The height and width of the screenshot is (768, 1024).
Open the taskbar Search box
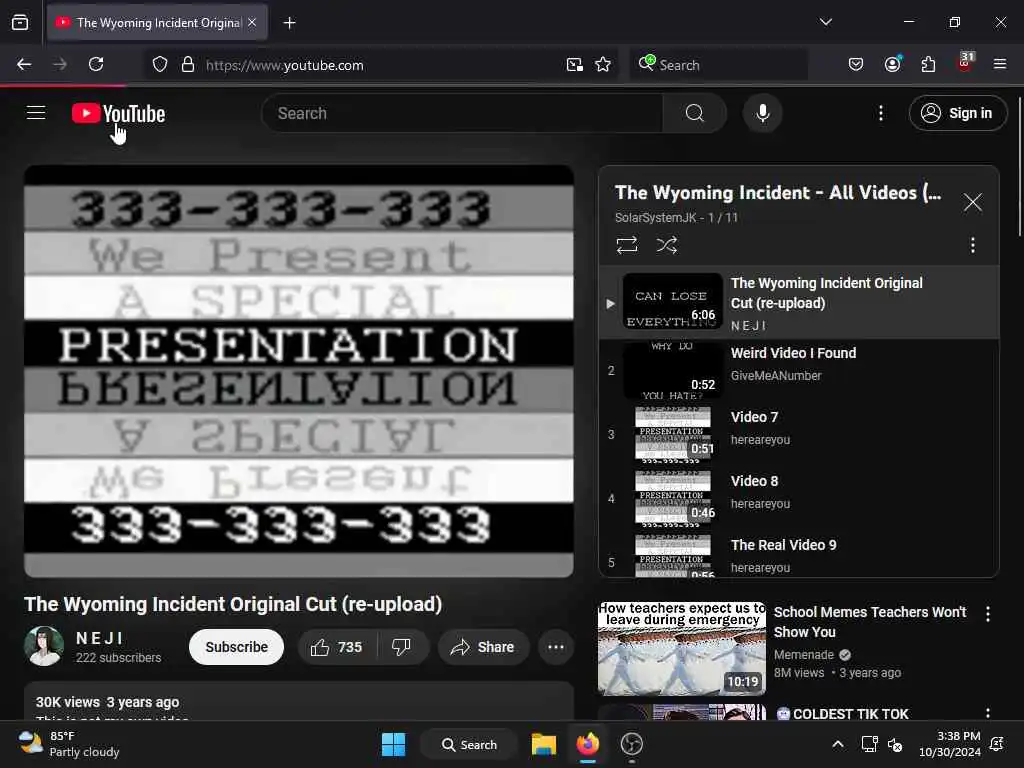pos(470,744)
